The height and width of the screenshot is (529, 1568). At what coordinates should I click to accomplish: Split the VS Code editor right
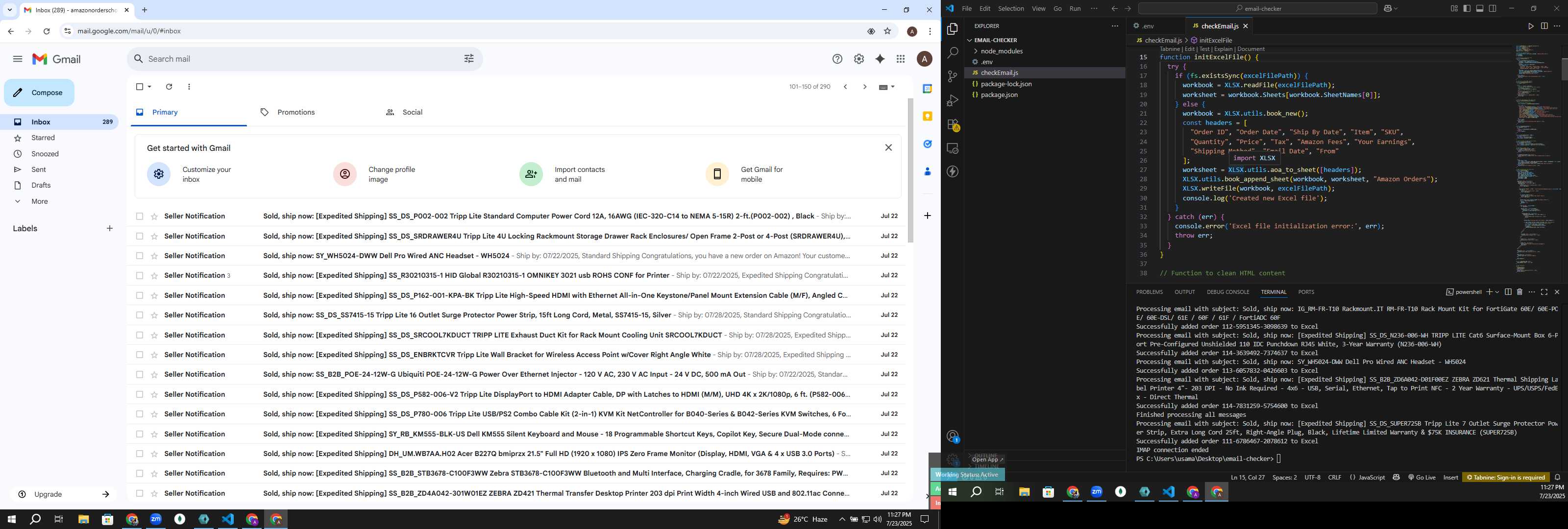pos(1543,26)
